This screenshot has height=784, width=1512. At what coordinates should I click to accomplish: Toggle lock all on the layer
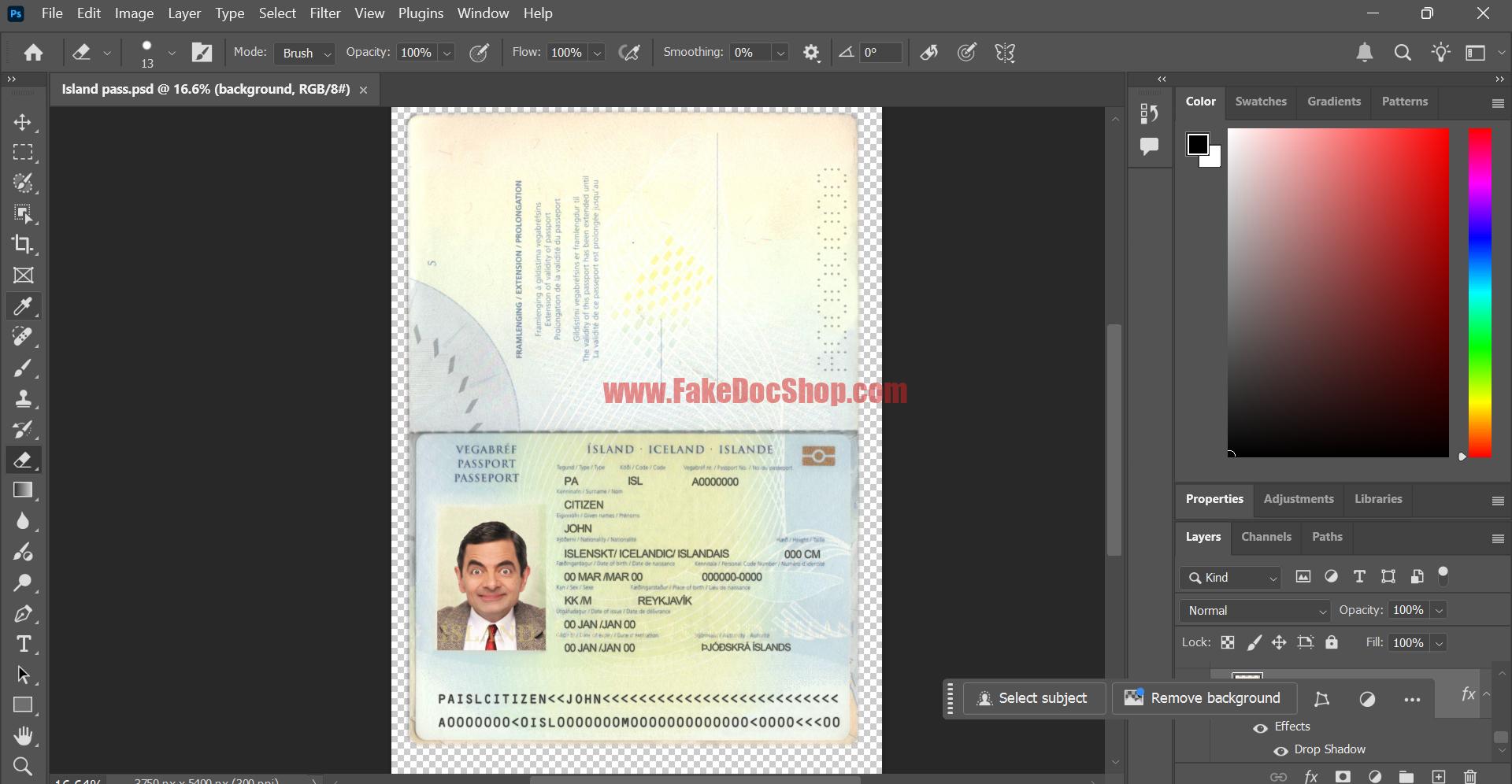[1332, 642]
